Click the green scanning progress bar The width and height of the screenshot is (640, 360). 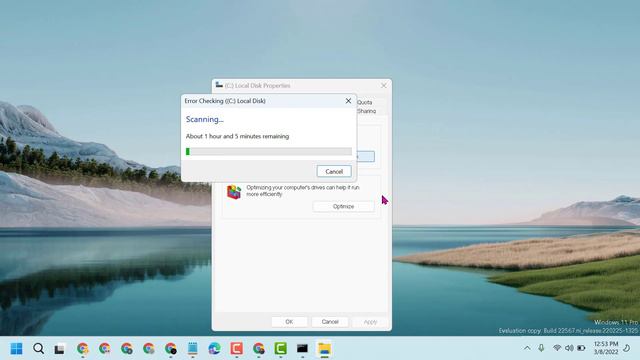pyautogui.click(x=269, y=151)
